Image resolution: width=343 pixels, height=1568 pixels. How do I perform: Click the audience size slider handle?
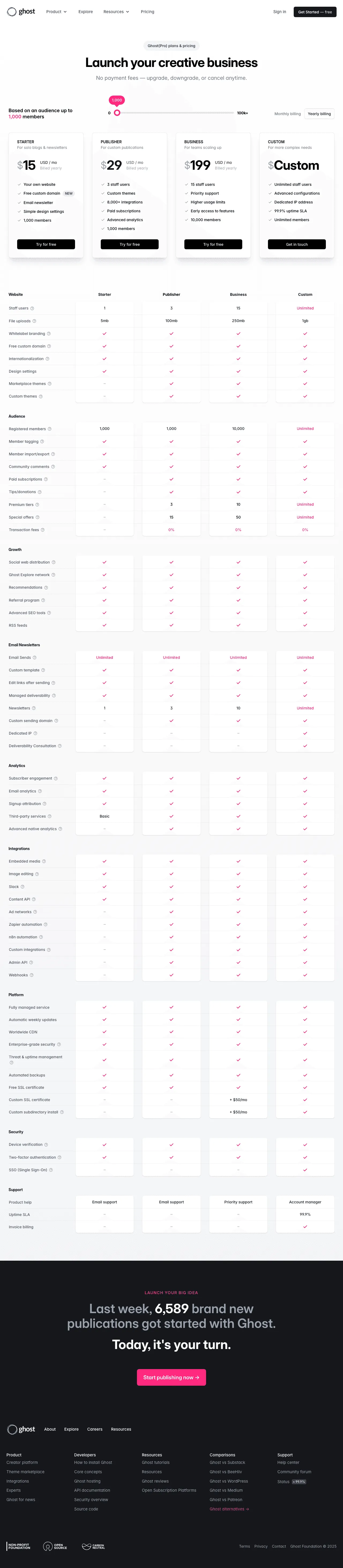tap(117, 113)
